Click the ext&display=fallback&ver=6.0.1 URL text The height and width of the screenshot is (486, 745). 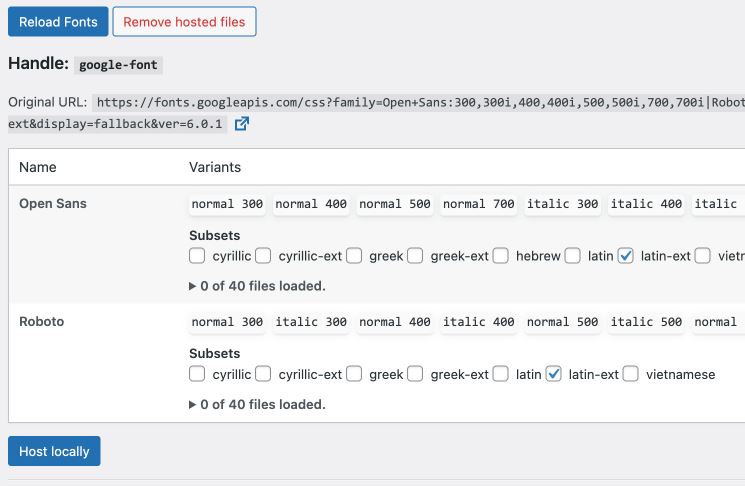117,124
